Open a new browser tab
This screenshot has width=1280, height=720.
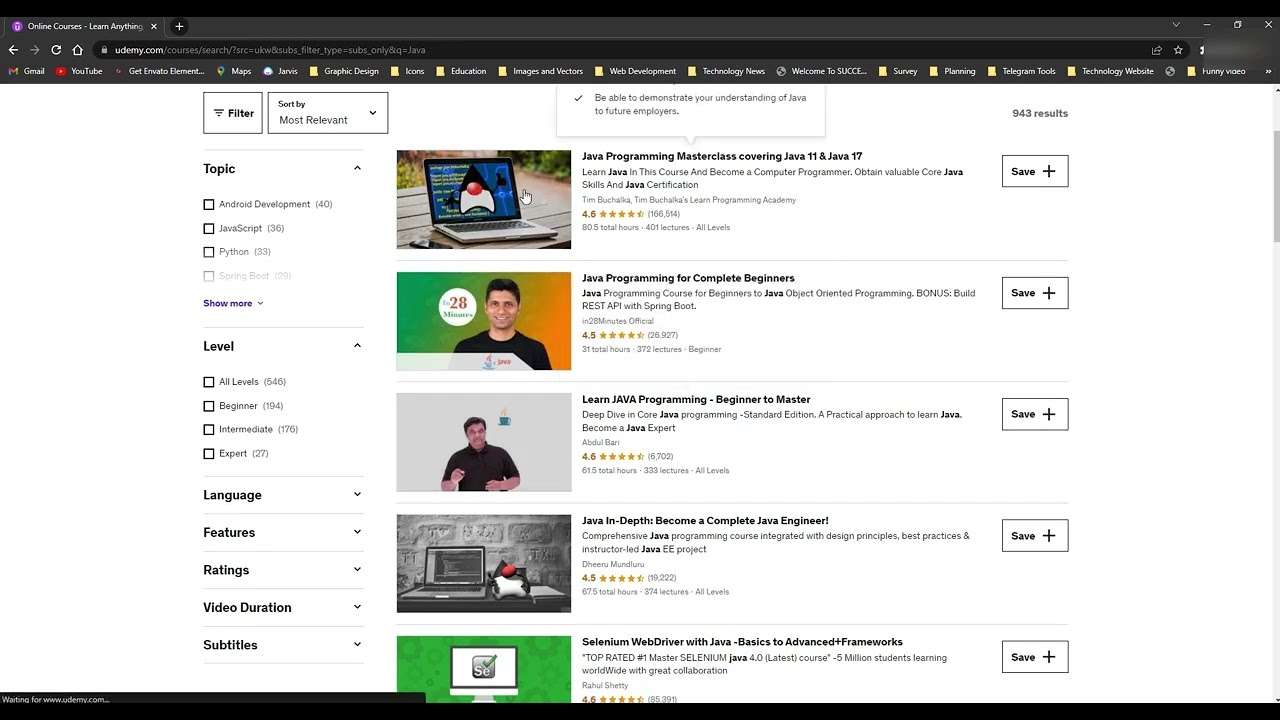(x=179, y=26)
